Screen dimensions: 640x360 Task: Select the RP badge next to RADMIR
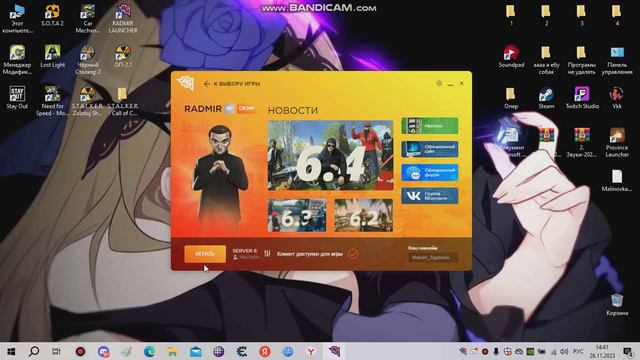point(229,109)
